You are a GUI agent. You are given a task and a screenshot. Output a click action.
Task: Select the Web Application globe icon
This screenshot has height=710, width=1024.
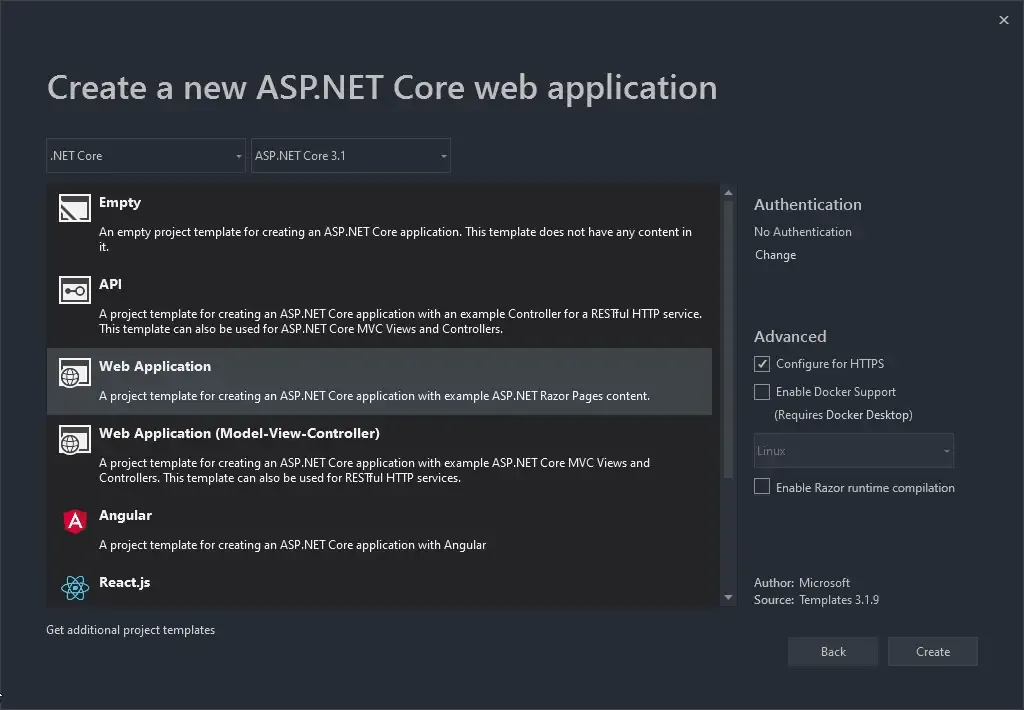click(x=73, y=371)
